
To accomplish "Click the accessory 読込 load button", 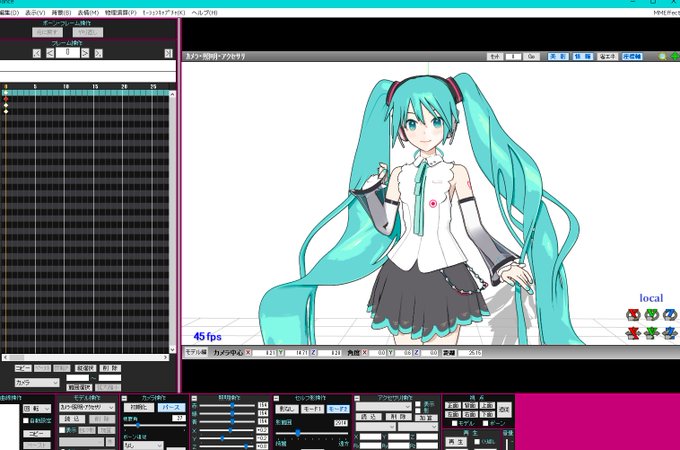I will click(x=369, y=417).
